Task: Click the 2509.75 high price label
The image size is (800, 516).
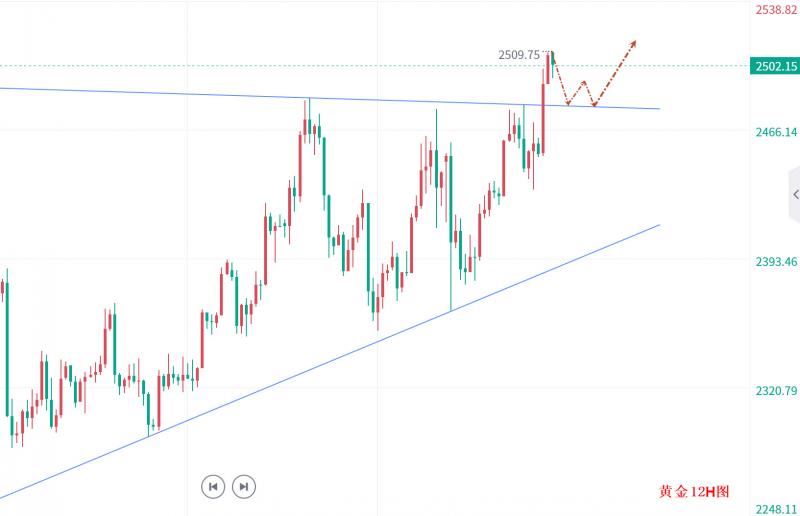Action: (519, 55)
